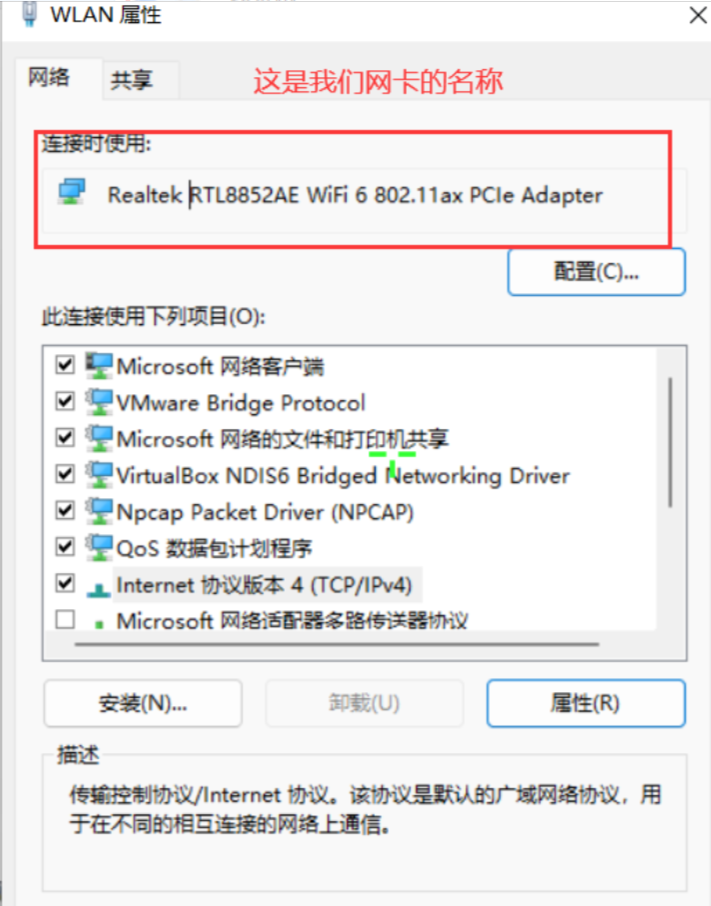Screen dimensions: 711x906
Task: Select the 文件和打印机共享 item icon
Action: point(99,439)
